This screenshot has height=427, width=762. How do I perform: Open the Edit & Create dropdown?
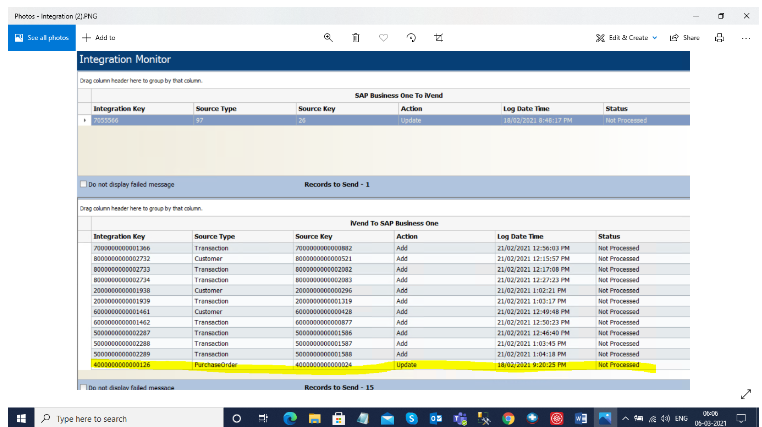(626, 38)
